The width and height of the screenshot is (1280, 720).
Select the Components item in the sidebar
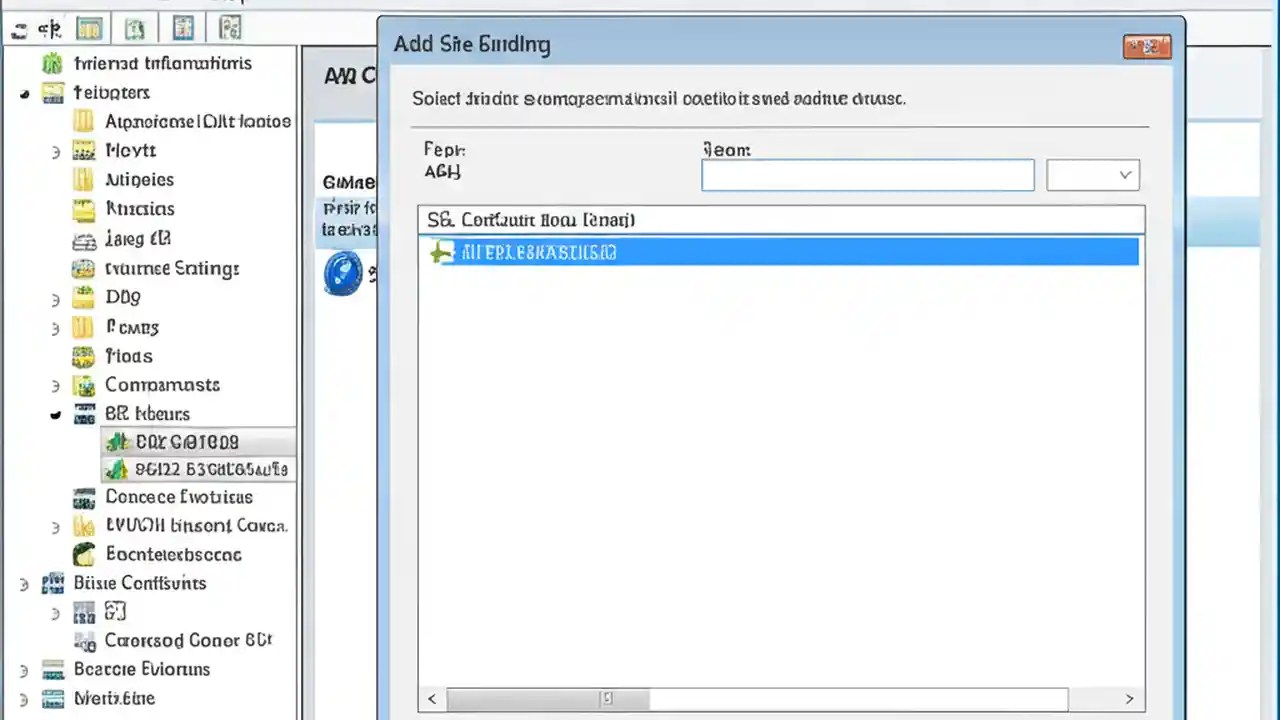click(x=162, y=385)
